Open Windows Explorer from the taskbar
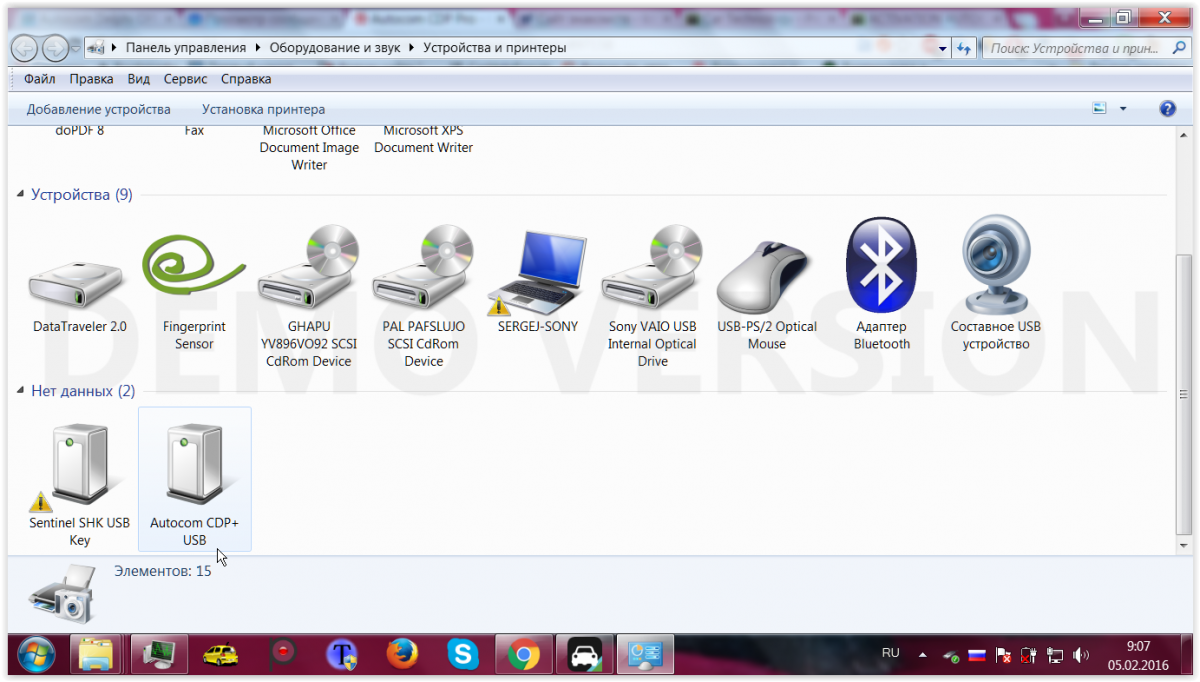Image resolution: width=1200 pixels, height=682 pixels. coord(97,656)
